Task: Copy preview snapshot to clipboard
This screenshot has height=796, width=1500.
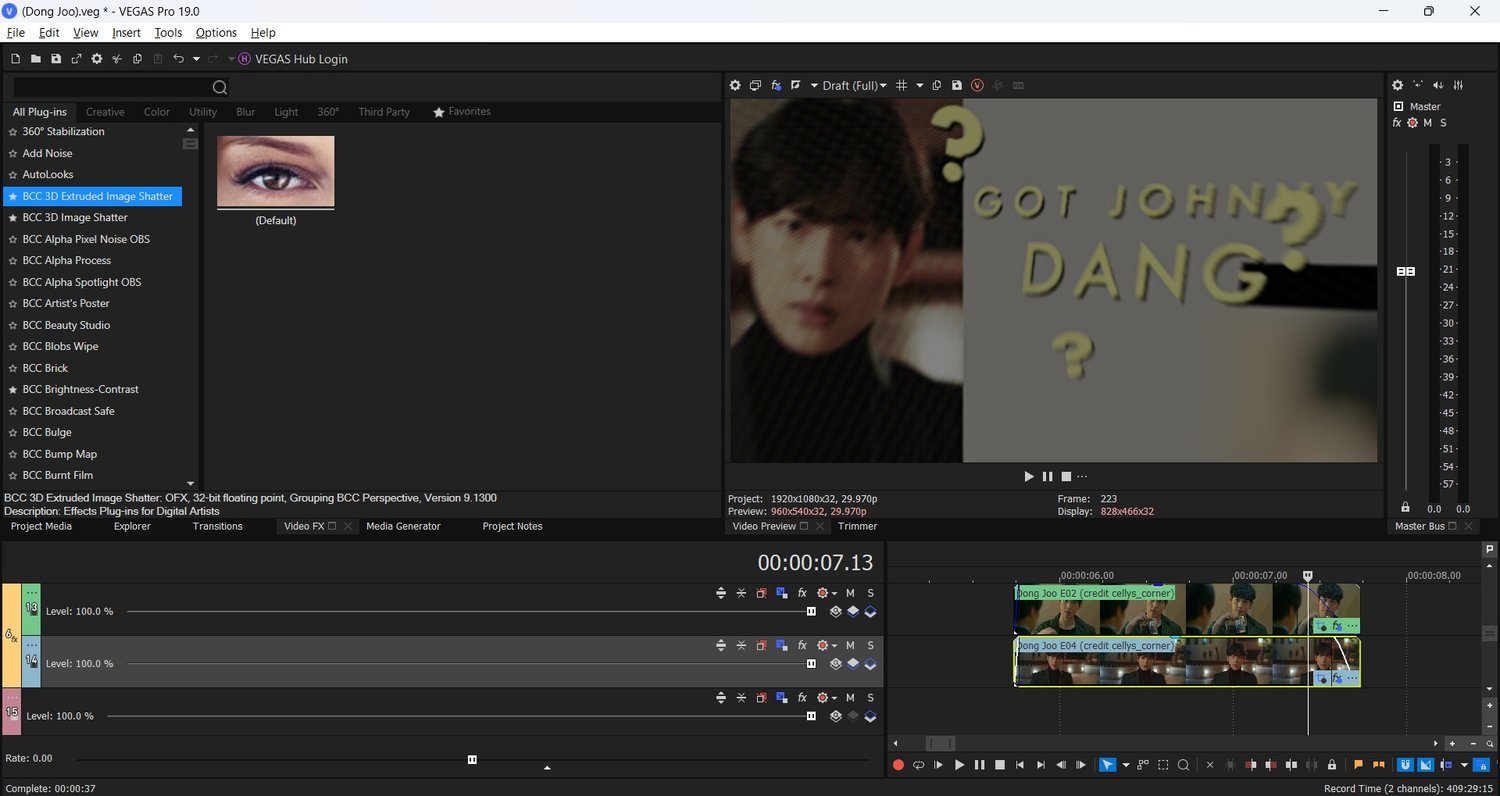Action: tap(937, 86)
